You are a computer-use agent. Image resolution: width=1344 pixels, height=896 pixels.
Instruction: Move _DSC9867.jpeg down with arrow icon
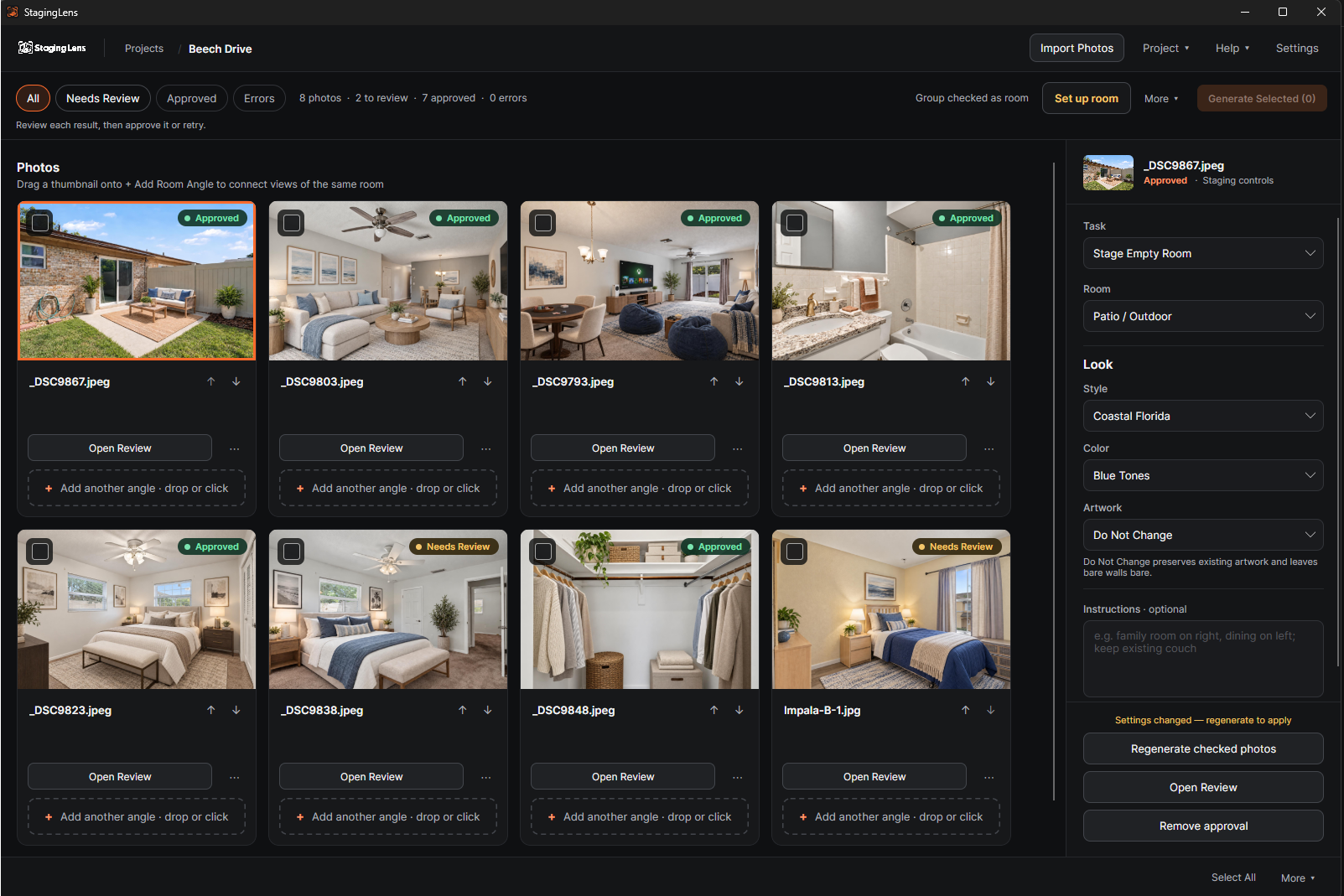tap(236, 381)
